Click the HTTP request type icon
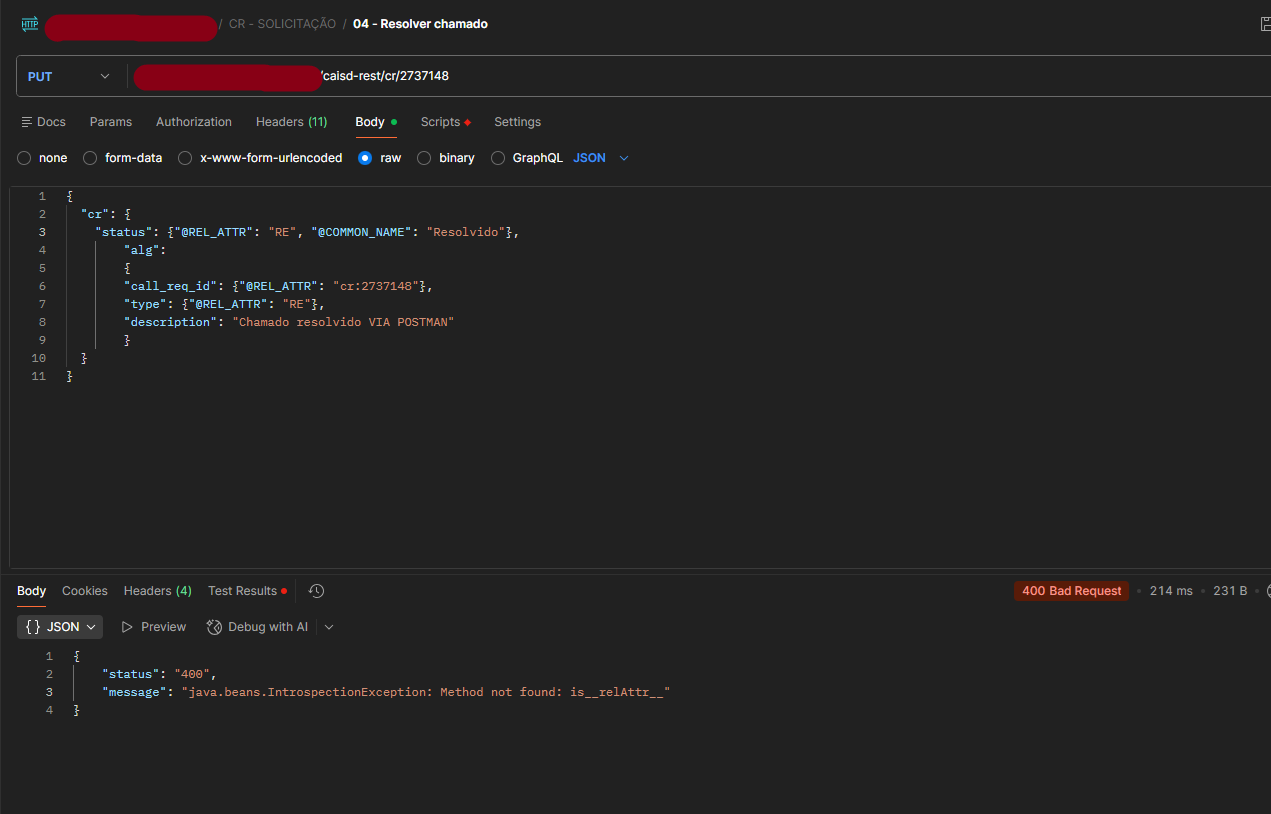Viewport: 1271px width, 814px height. pyautogui.click(x=30, y=23)
